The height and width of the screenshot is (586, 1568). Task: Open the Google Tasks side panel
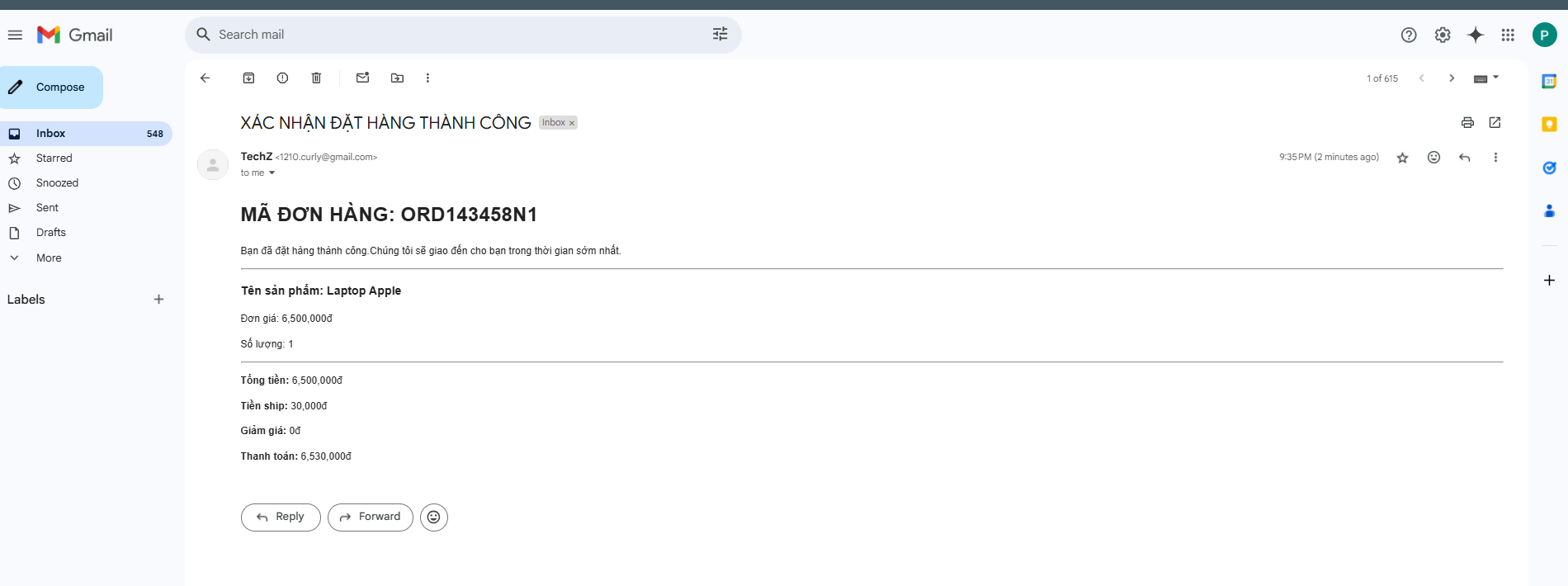(x=1549, y=168)
